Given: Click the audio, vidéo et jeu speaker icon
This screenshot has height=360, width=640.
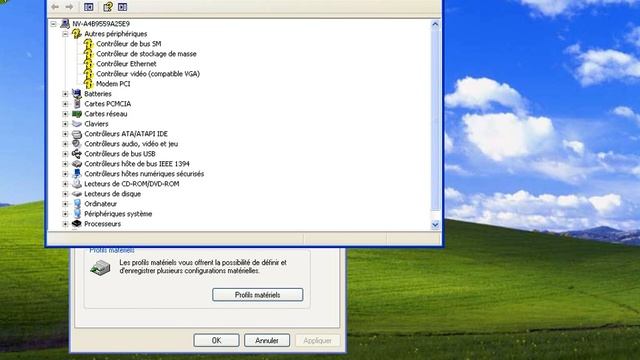Looking at the screenshot, I should [76, 144].
